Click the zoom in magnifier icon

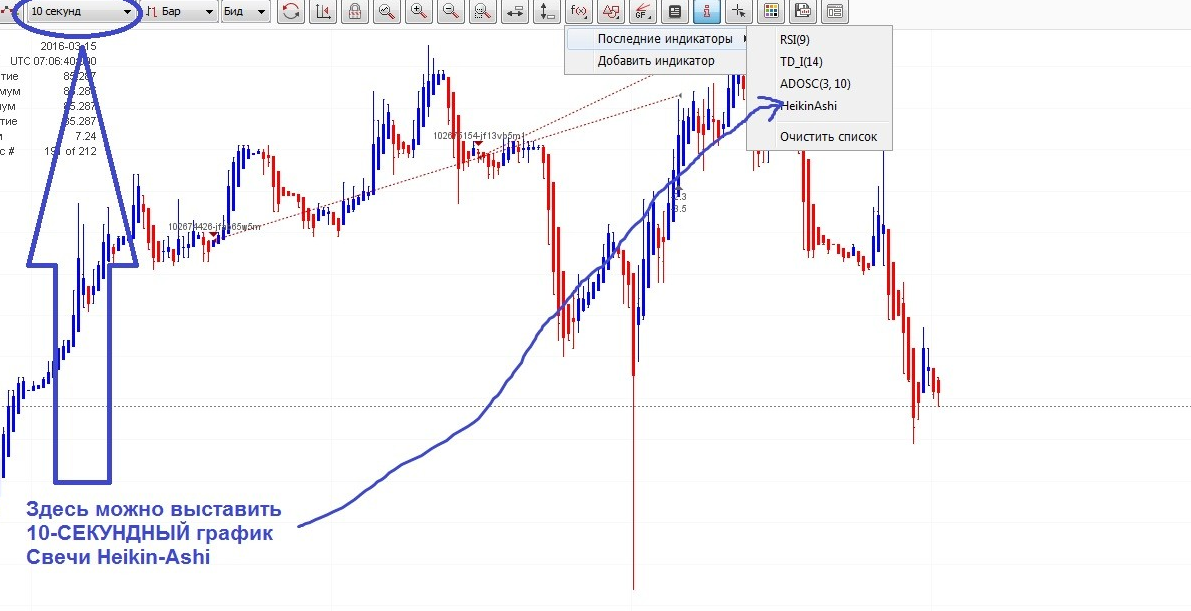pos(419,12)
